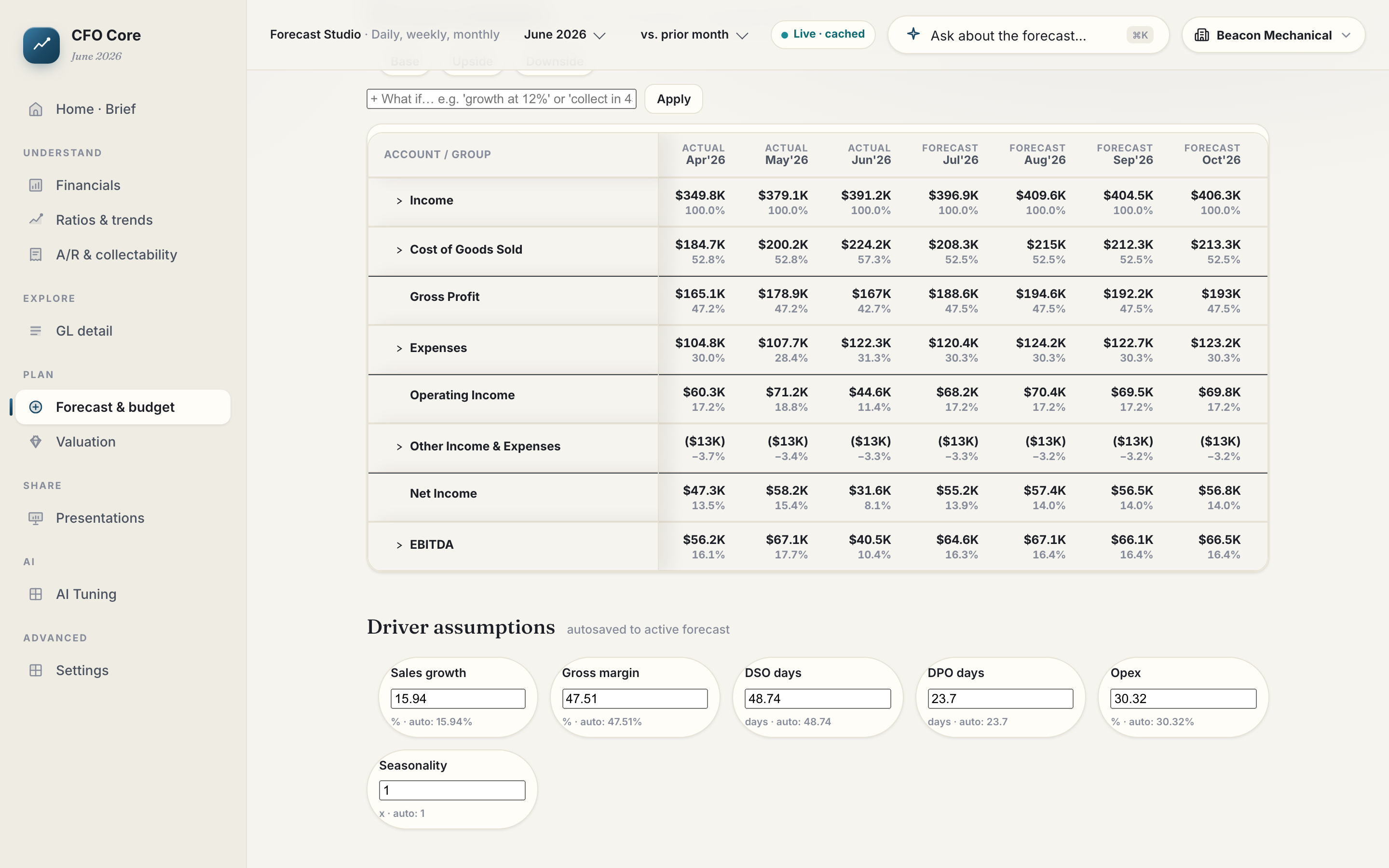Open Home · Brief page
This screenshot has width=1389, height=868.
tap(123, 109)
